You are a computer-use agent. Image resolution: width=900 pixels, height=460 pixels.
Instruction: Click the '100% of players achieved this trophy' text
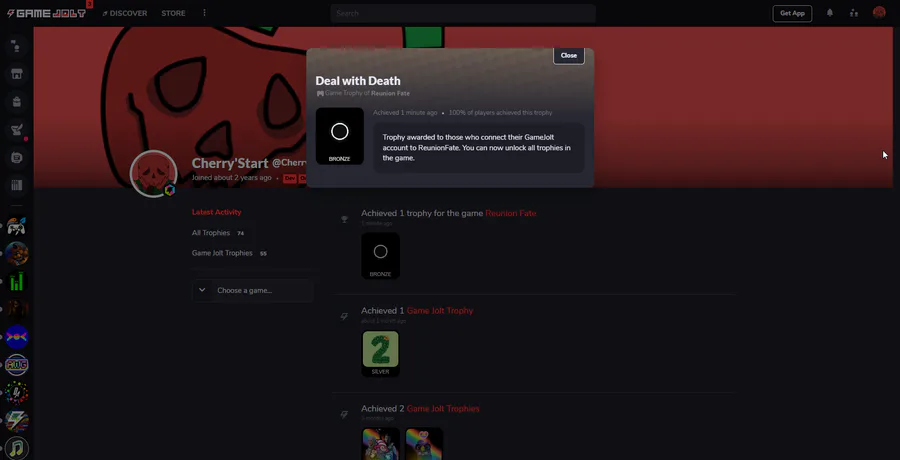501,113
